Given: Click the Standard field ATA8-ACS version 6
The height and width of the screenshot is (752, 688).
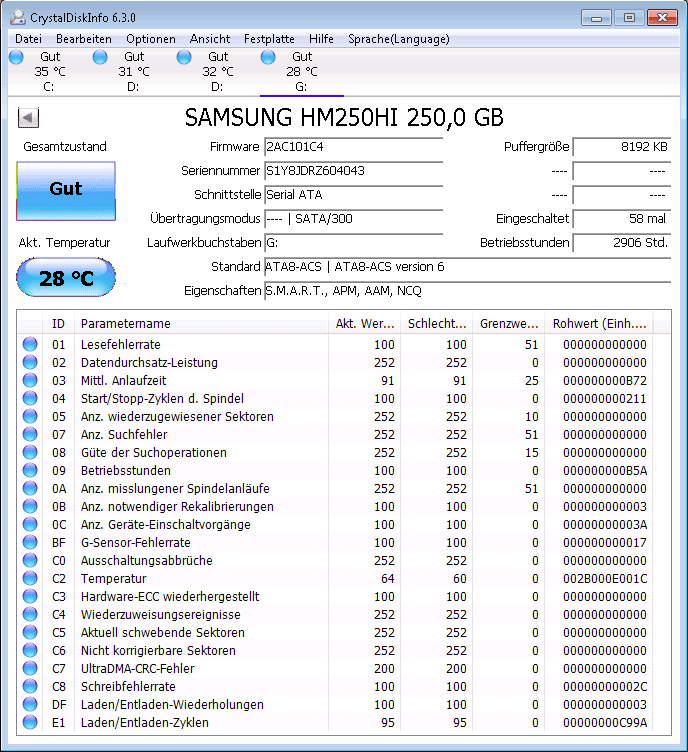Looking at the screenshot, I should point(467,267).
